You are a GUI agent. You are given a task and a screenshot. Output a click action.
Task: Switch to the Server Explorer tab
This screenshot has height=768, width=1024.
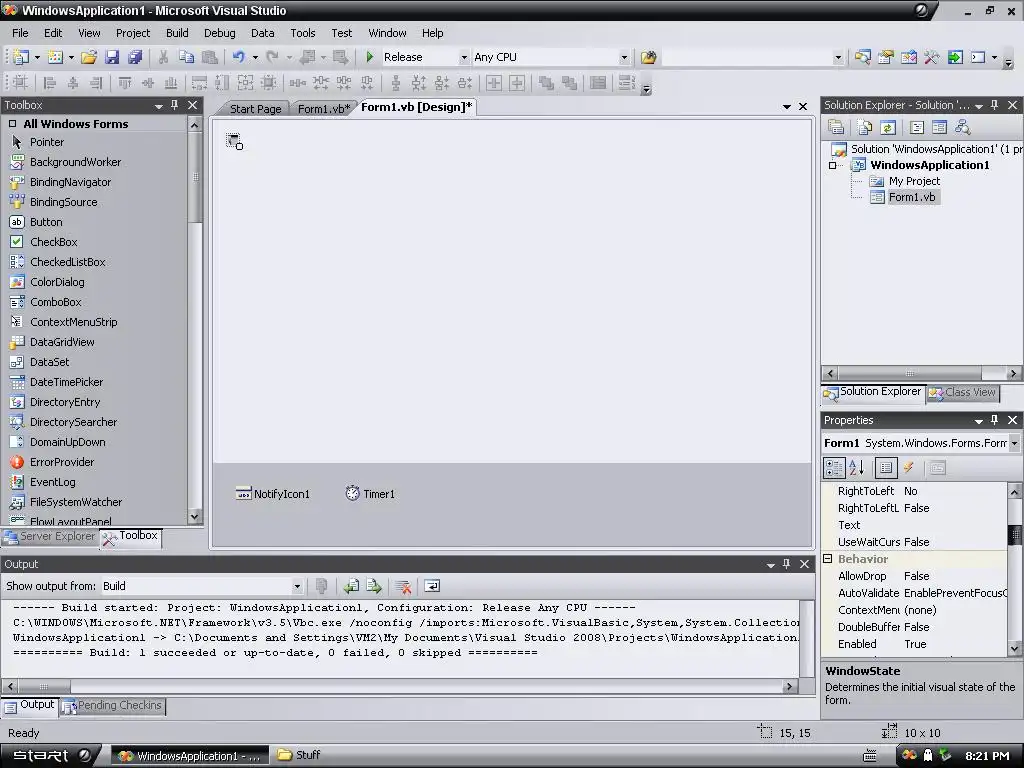coord(50,536)
